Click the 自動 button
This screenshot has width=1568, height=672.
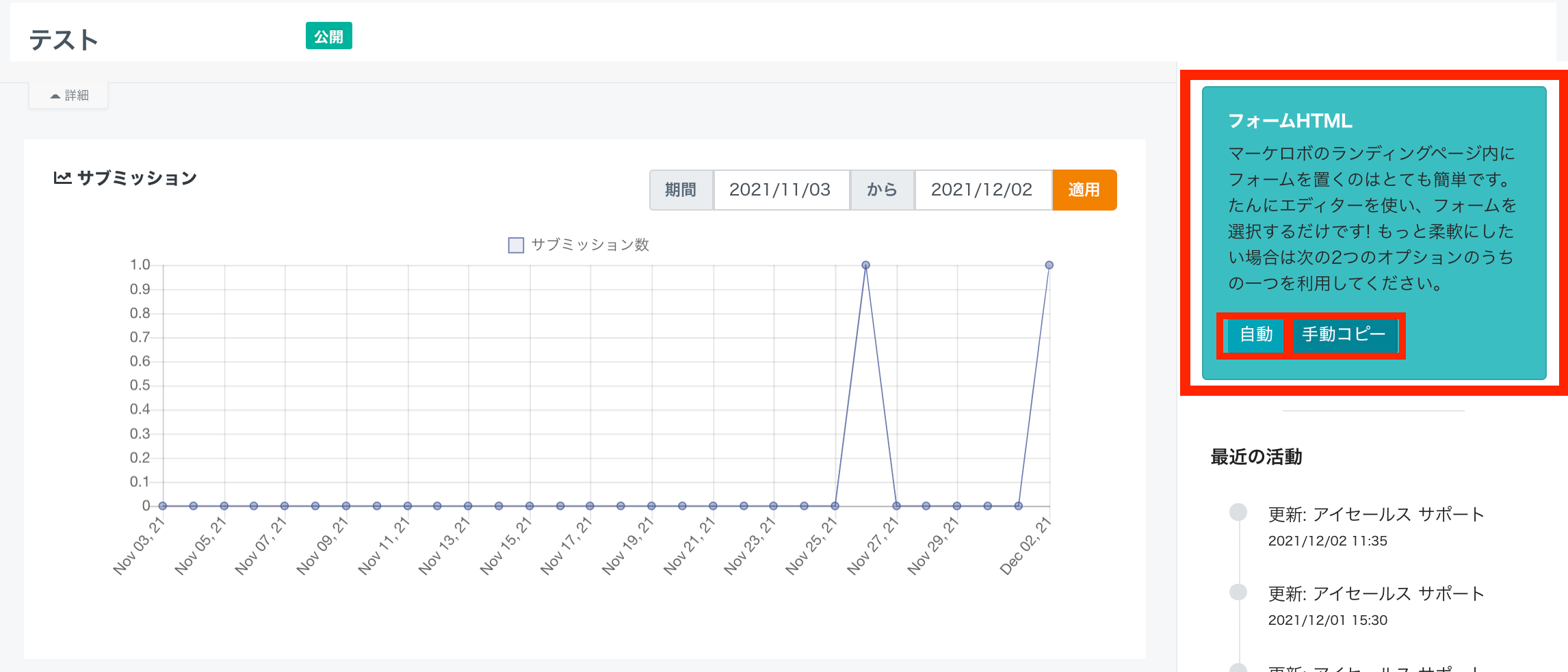click(1255, 335)
